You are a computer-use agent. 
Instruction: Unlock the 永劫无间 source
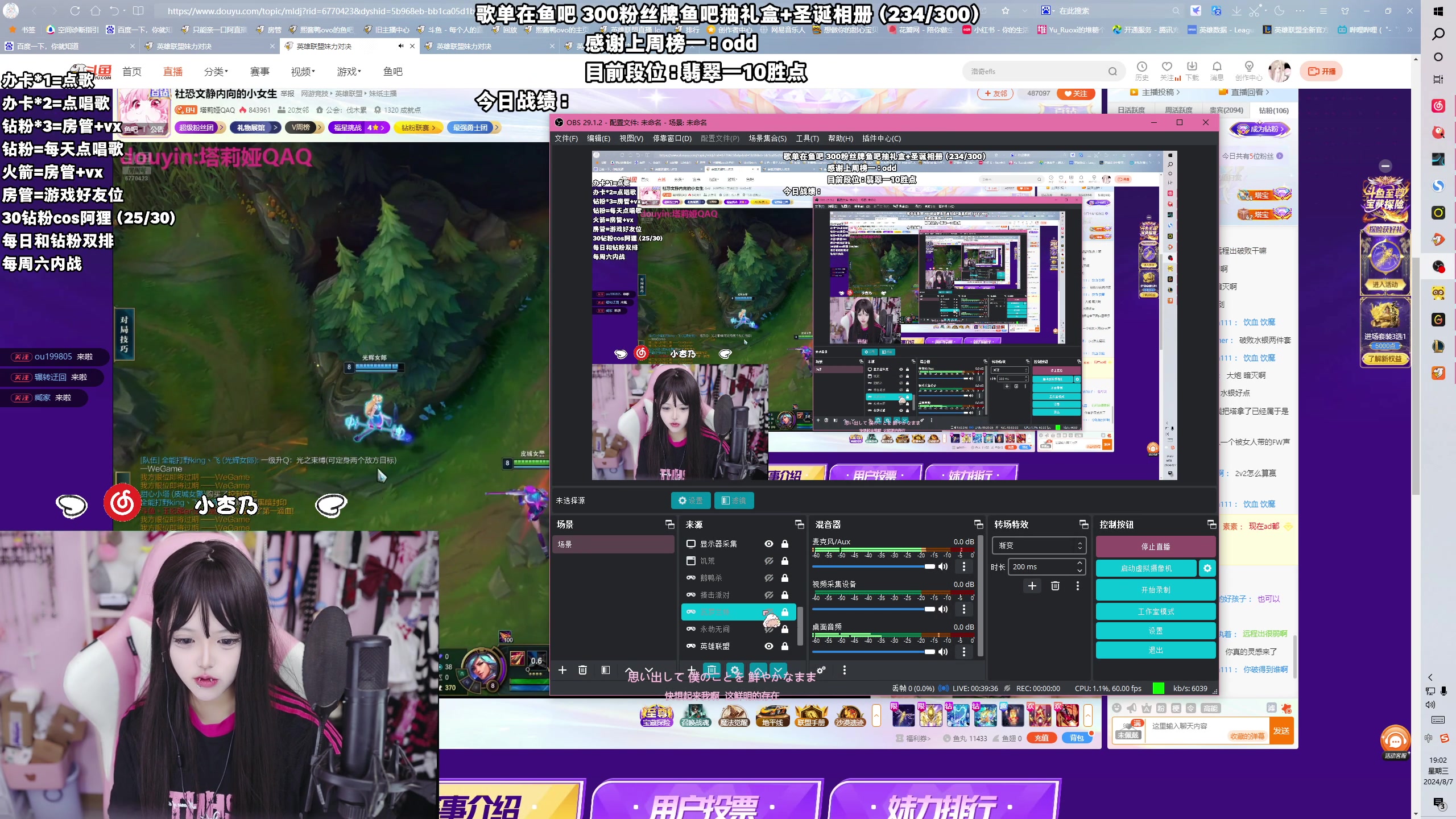[x=785, y=629]
